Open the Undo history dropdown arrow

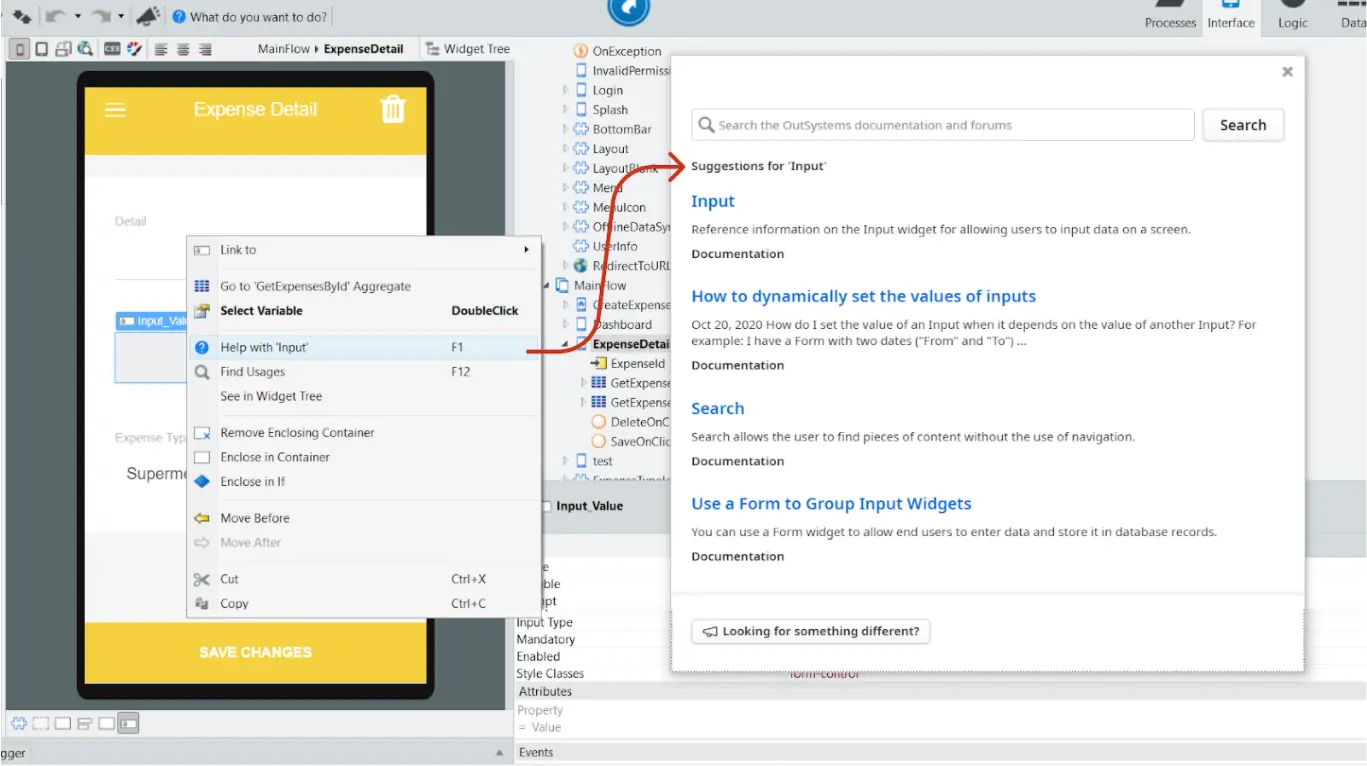pos(78,16)
